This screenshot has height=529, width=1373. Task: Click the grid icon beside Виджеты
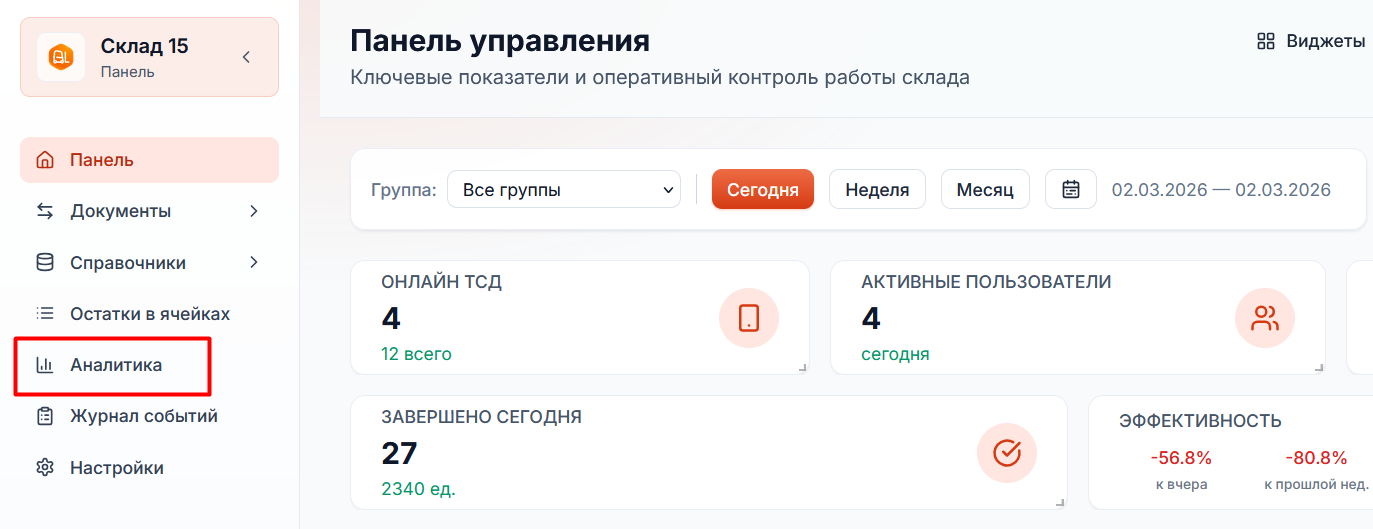coord(1266,41)
